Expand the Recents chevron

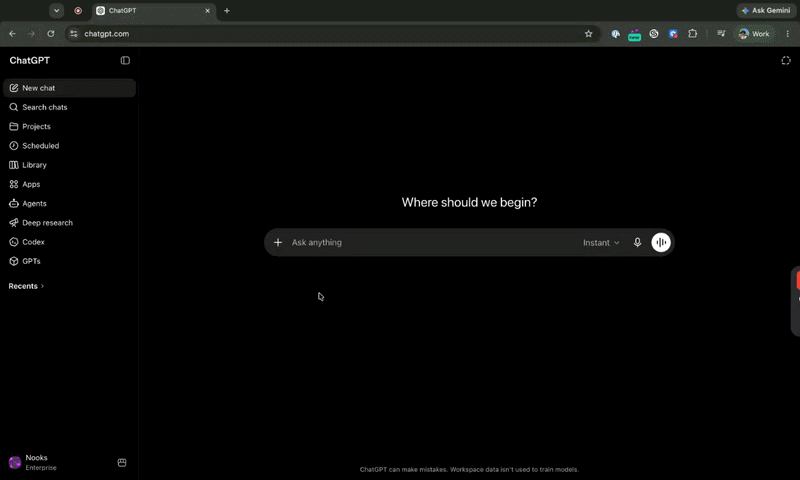tap(42, 286)
